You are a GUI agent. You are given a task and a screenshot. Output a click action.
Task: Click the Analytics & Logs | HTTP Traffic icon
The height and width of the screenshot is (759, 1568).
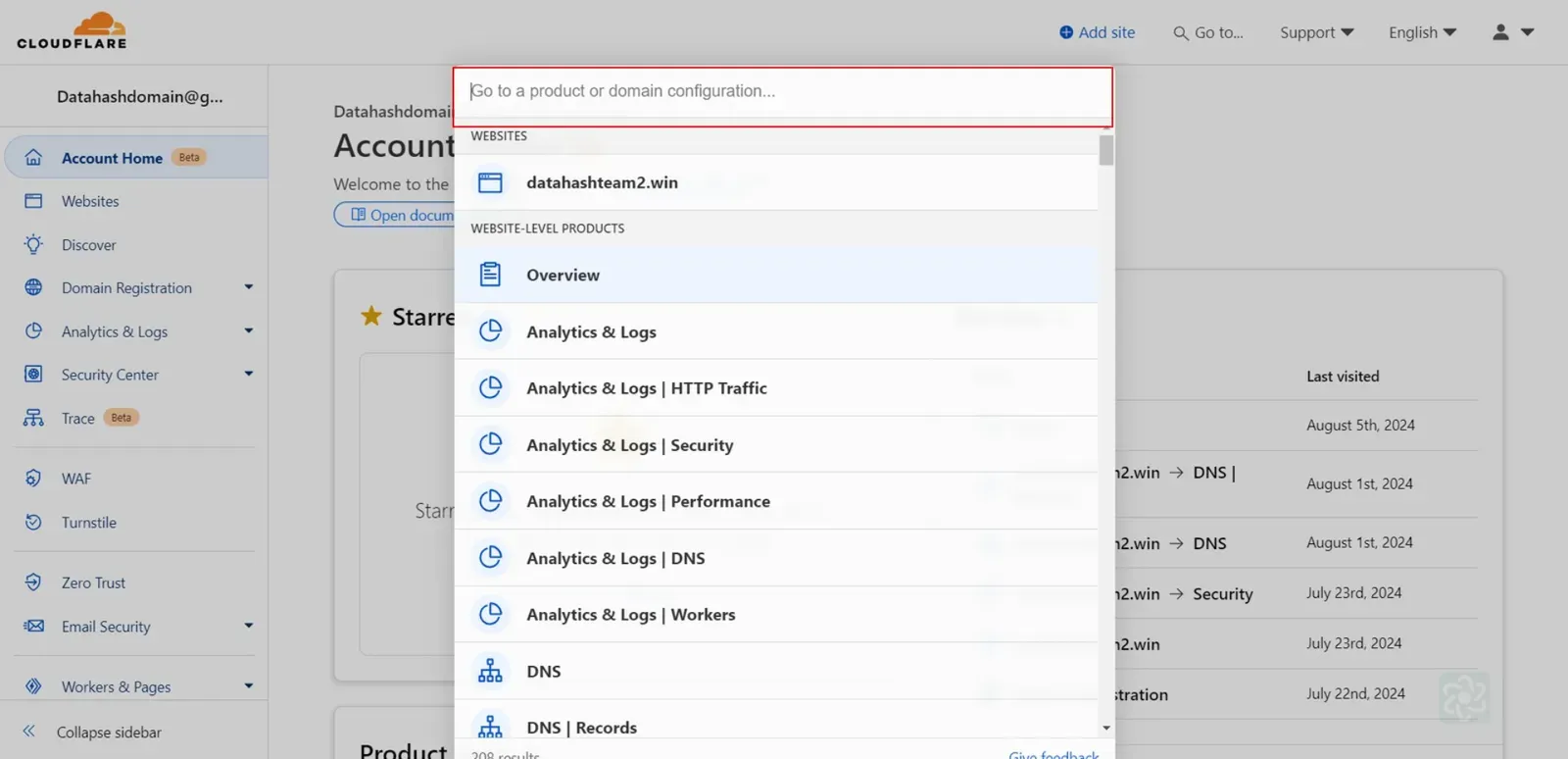click(x=490, y=388)
